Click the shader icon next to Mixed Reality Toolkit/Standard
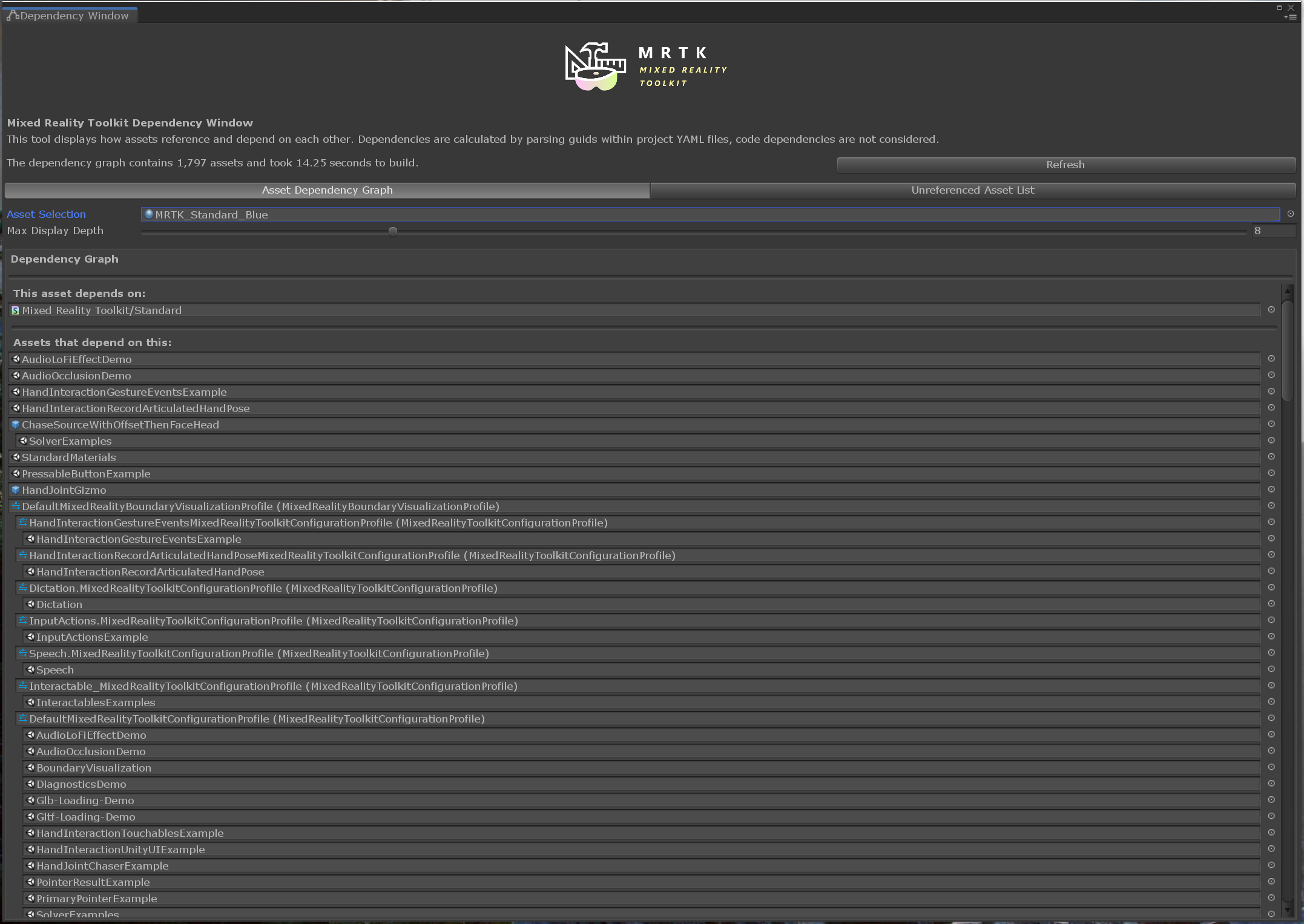This screenshot has width=1304, height=924. 16,310
